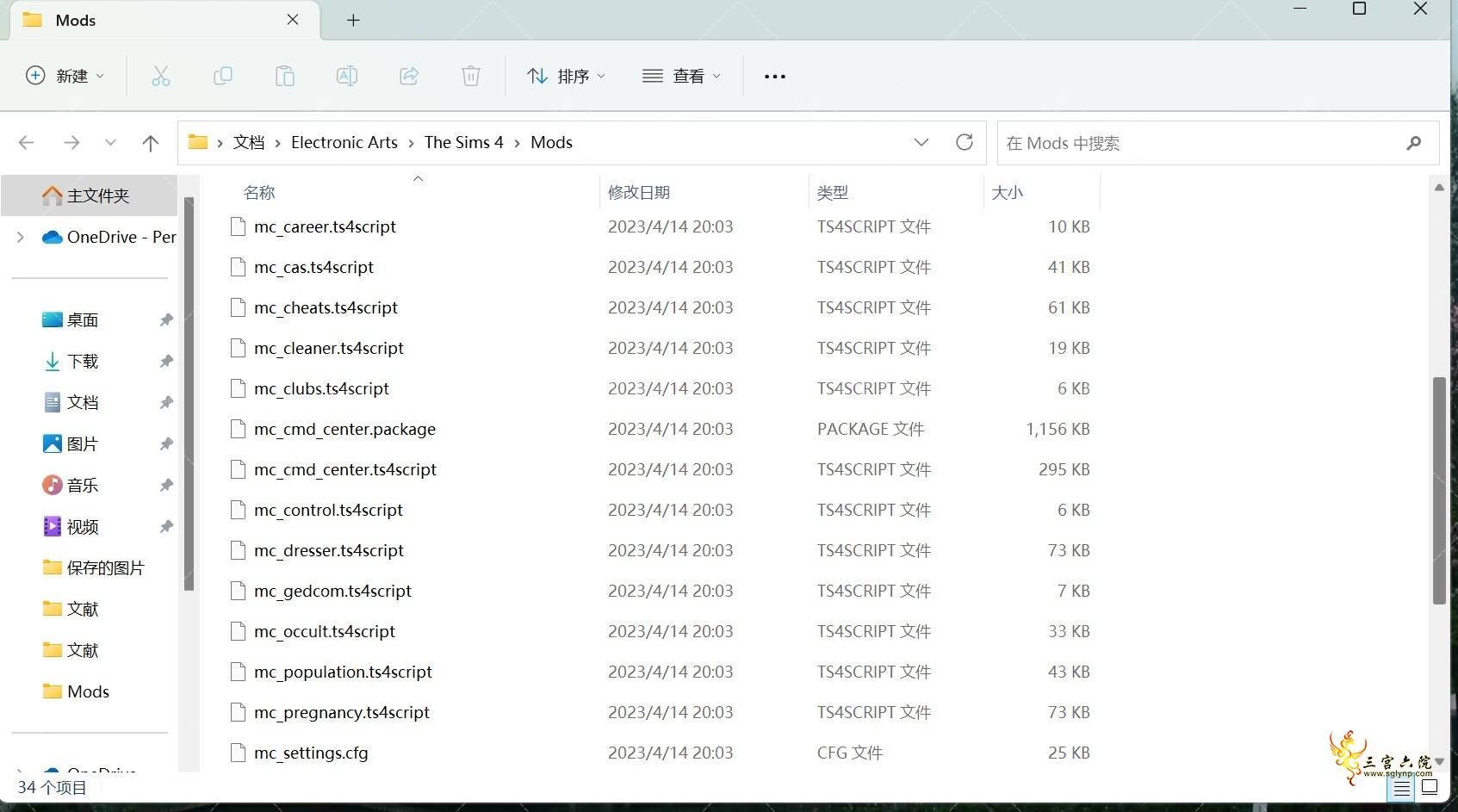Sort by 大小 column header
This screenshot has width=1458, height=812.
pyautogui.click(x=1008, y=192)
